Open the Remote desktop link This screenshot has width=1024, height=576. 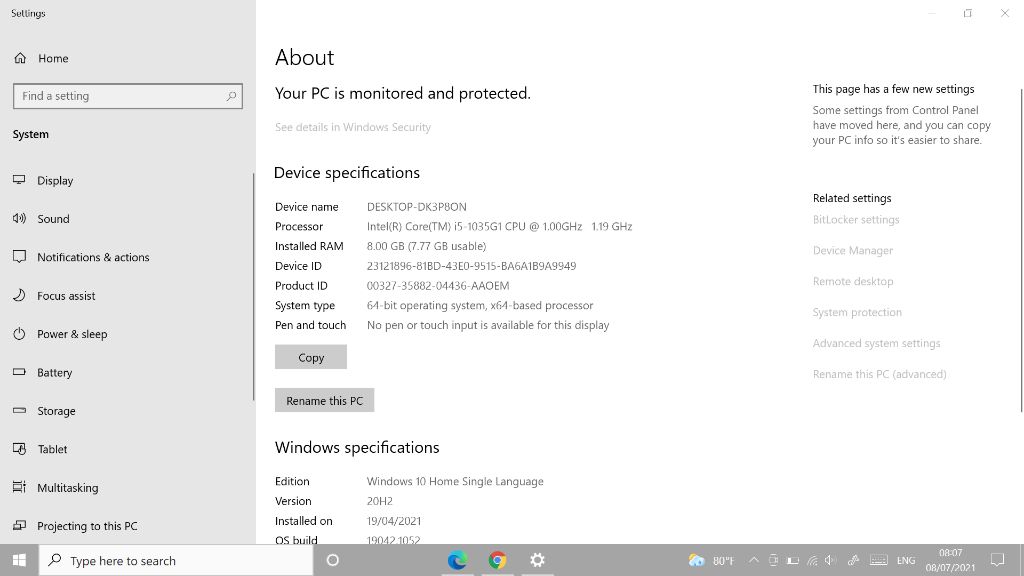click(x=853, y=281)
